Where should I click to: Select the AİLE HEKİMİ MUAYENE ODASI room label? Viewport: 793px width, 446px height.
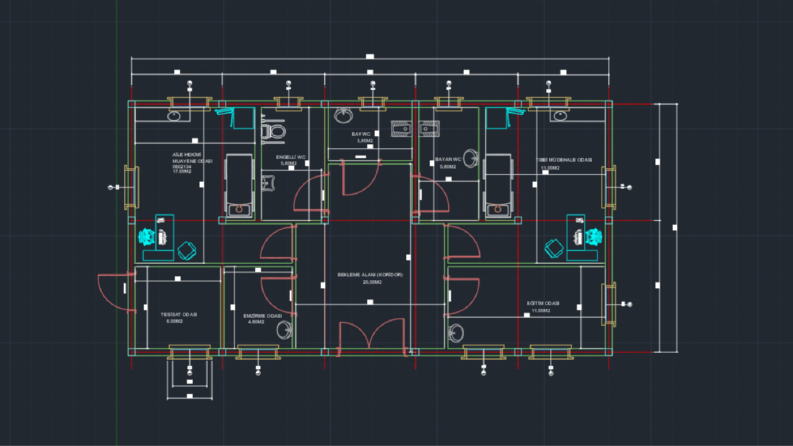click(x=192, y=158)
